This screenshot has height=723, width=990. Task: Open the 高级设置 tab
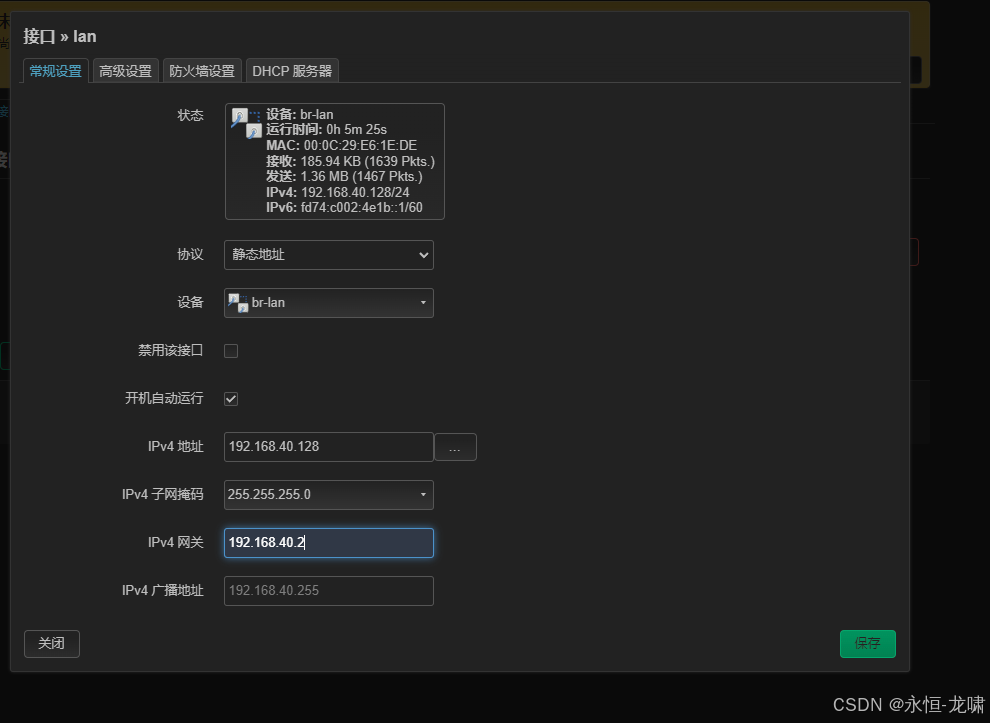[x=126, y=71]
